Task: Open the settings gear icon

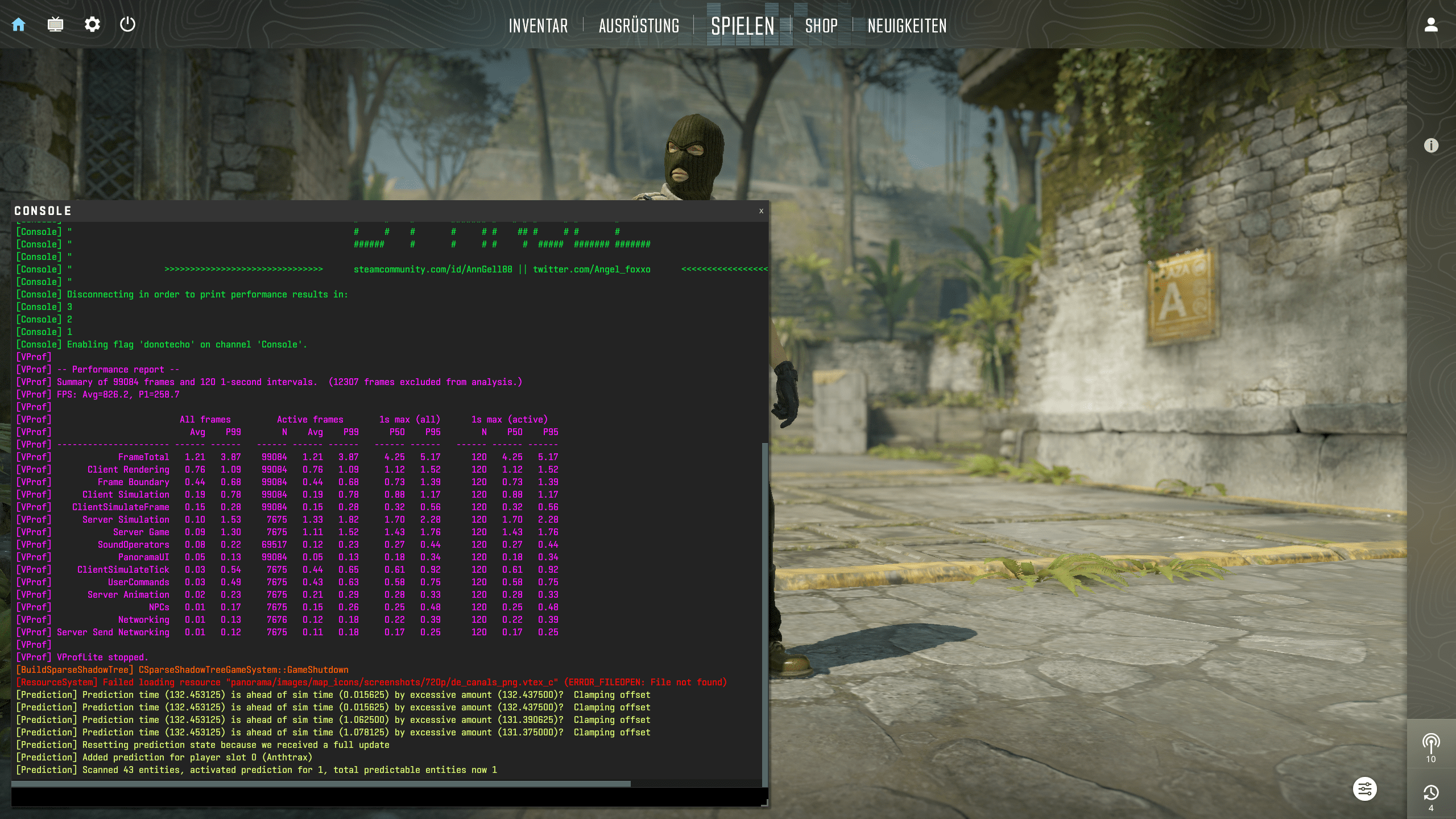Action: (92, 24)
